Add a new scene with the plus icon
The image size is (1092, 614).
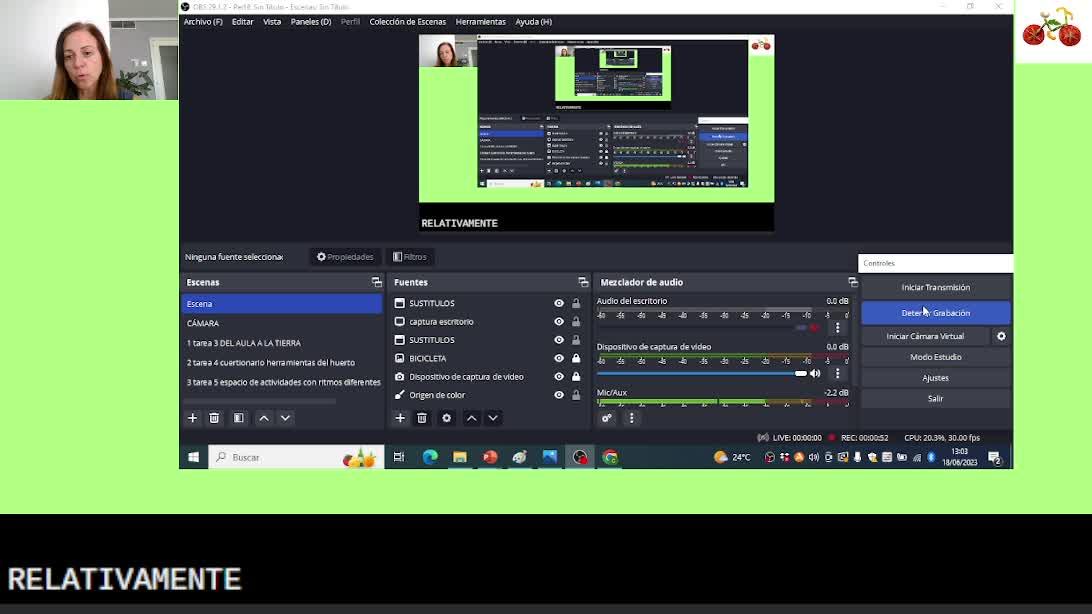[x=192, y=418]
